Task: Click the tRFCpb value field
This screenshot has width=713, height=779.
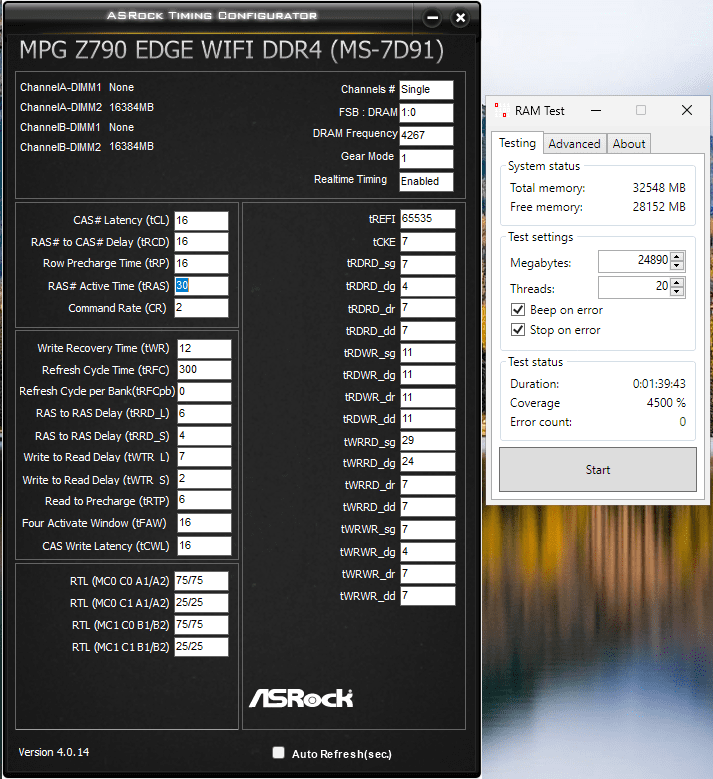Action: (x=204, y=391)
